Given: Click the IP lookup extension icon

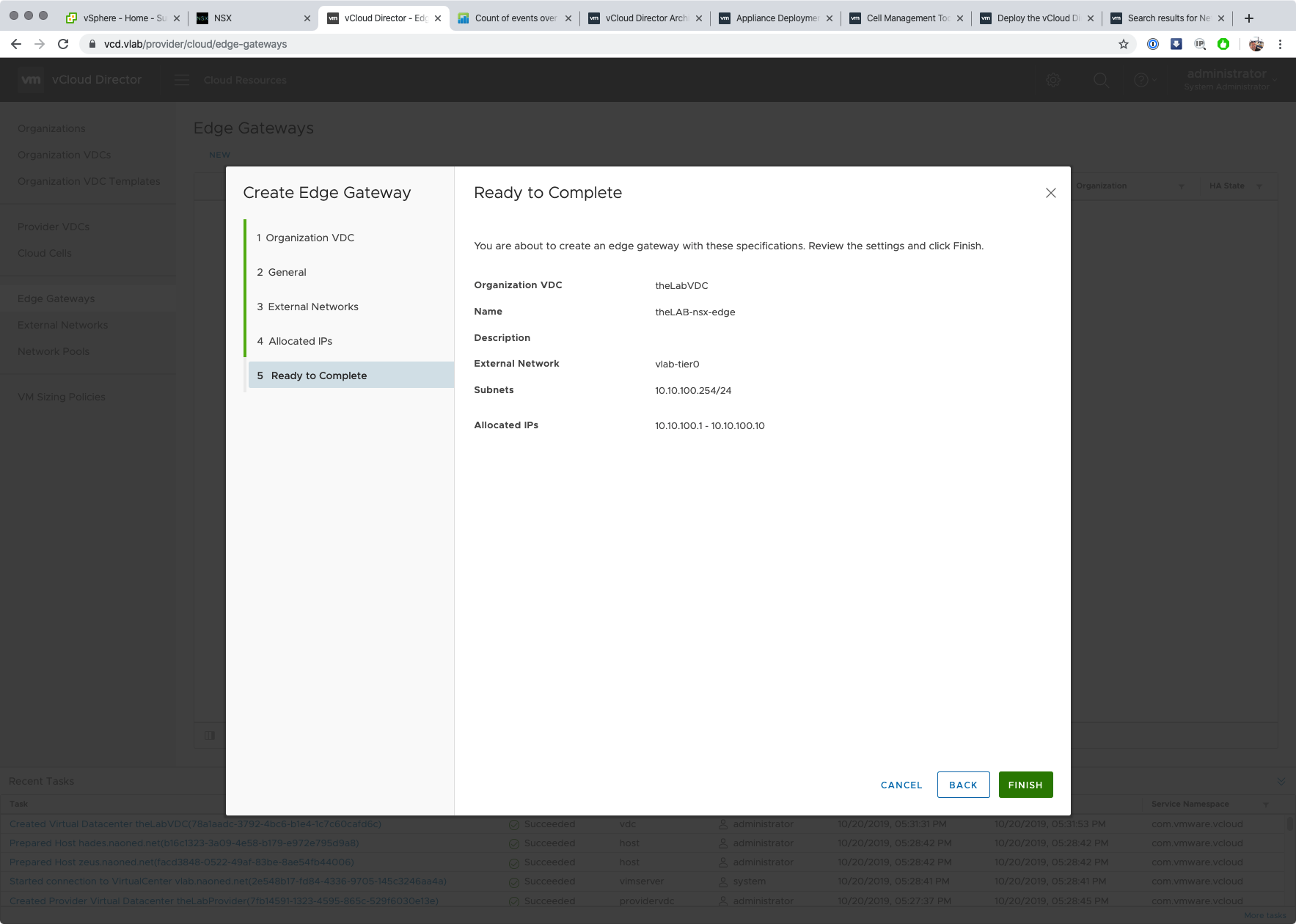Looking at the screenshot, I should (1200, 44).
